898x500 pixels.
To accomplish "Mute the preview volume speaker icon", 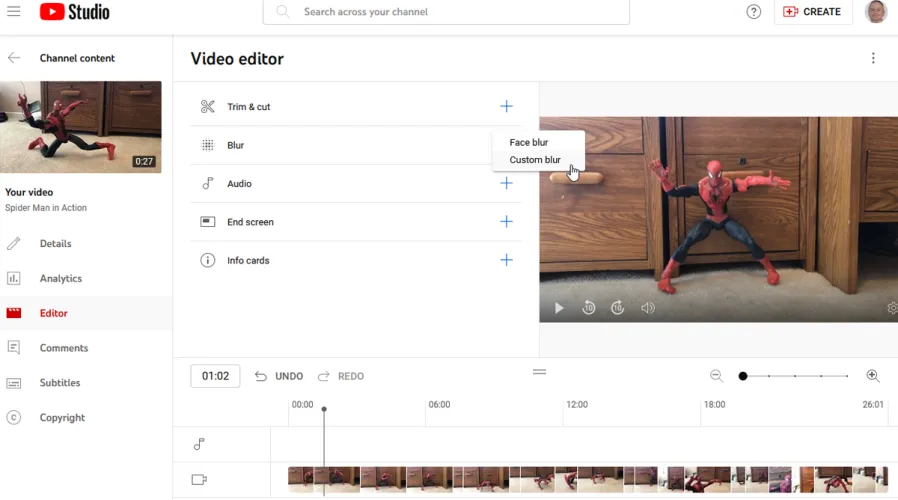I will (648, 308).
